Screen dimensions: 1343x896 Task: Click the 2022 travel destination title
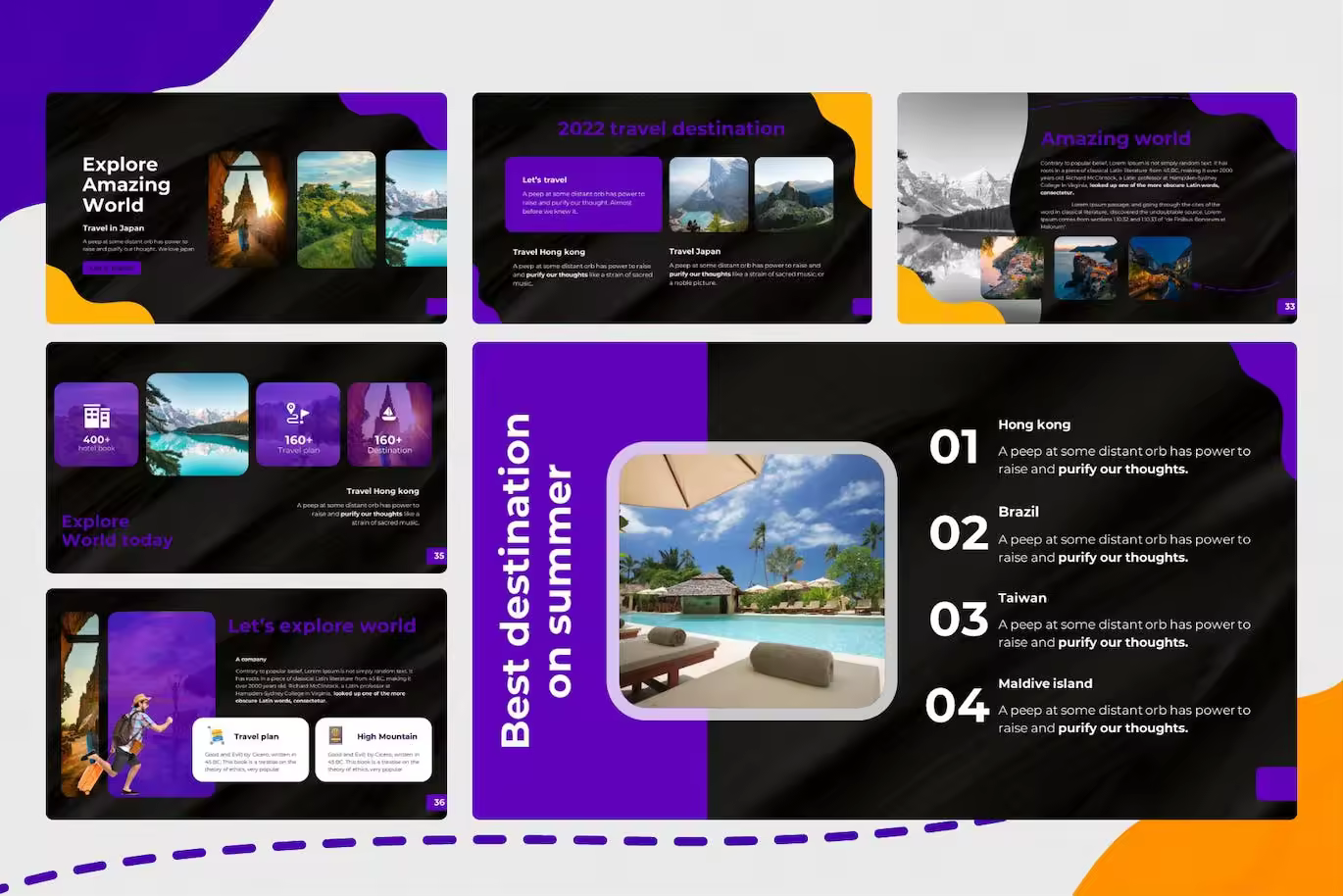point(671,128)
